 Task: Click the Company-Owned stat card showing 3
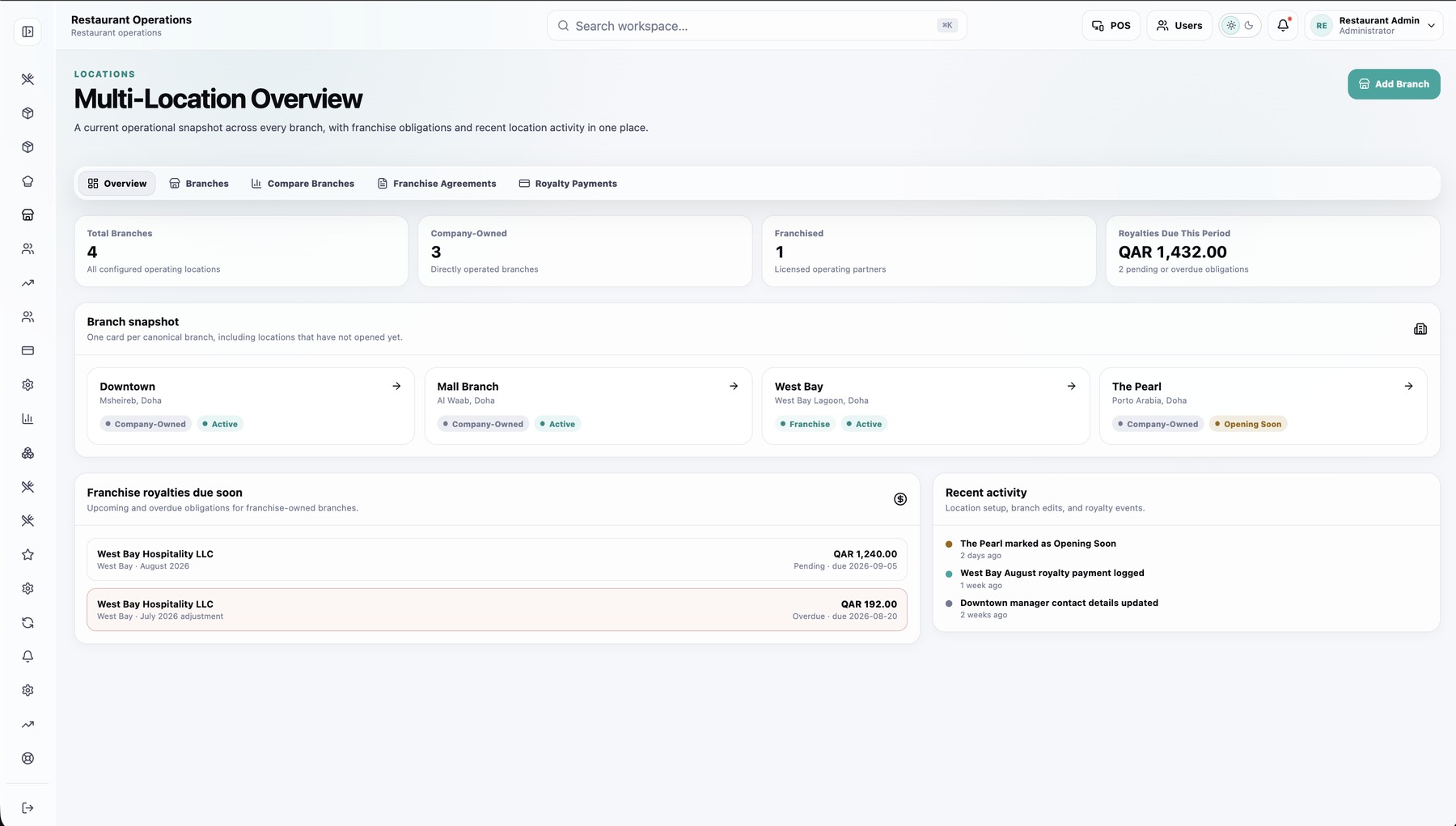[585, 251]
